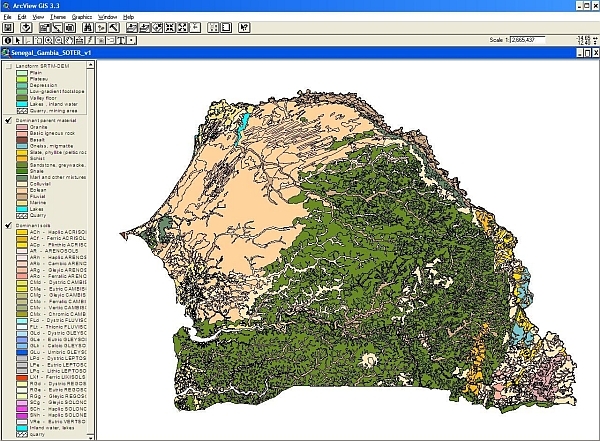
Task: Open the Window menu
Action: pos(108,17)
